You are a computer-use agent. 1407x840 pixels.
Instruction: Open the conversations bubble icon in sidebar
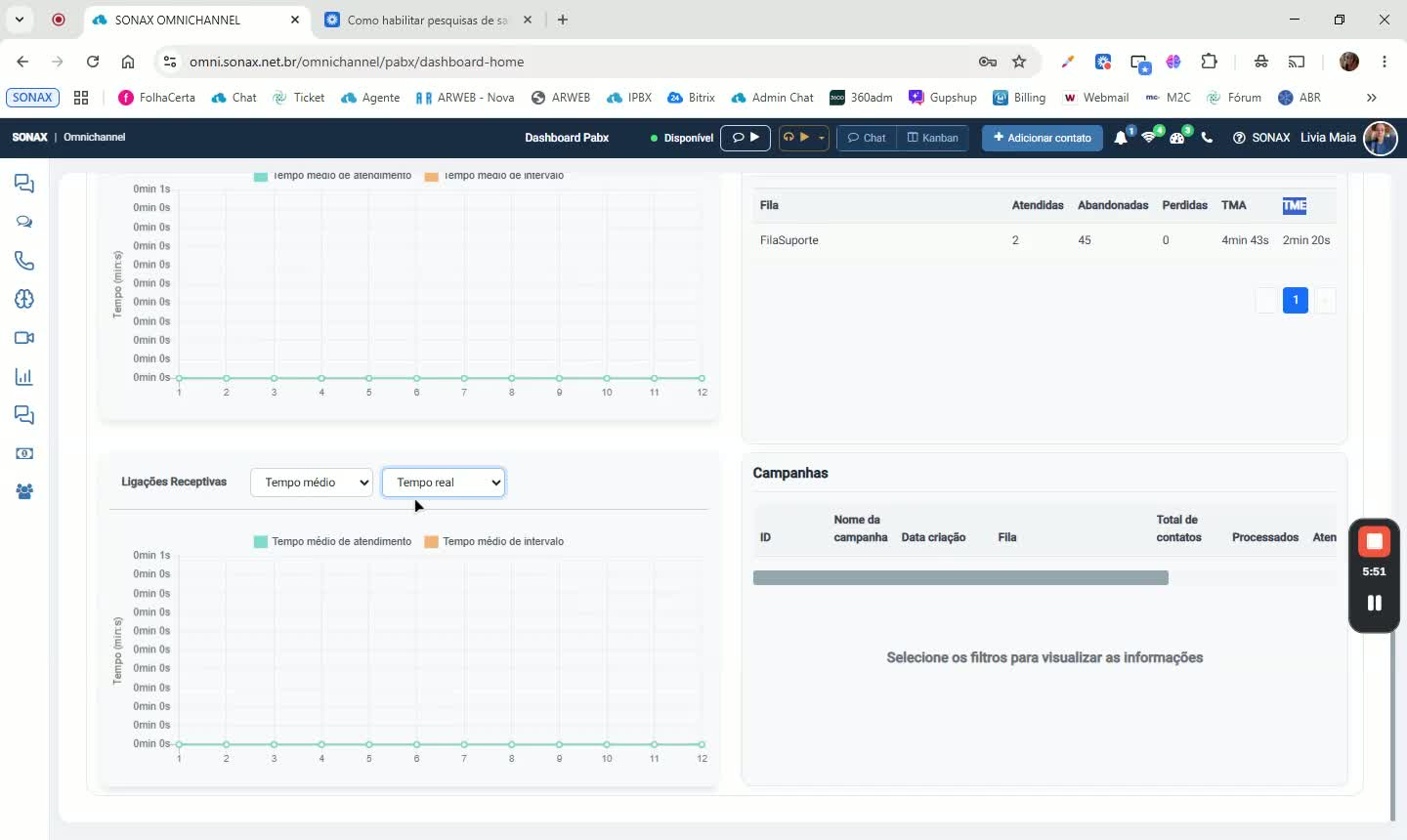click(24, 222)
